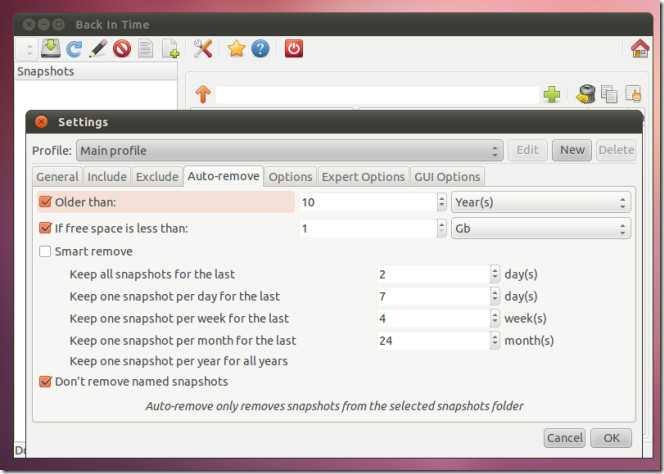The height and width of the screenshot is (474, 664).
Task: Enable the Smart remove checkbox
Action: point(45,251)
